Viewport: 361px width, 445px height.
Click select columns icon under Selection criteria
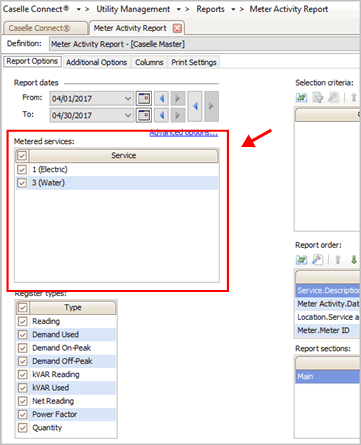pos(302,98)
